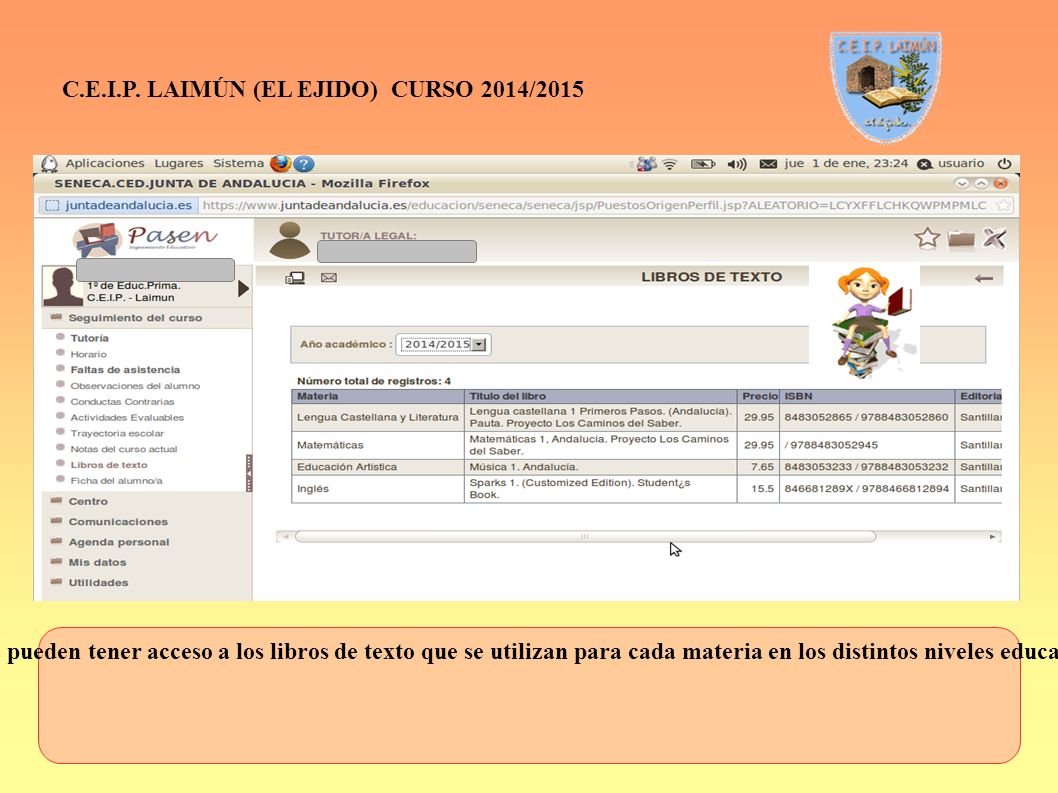Click the tutor legal avatar icon
Screen dimensions: 1058x793
click(289, 240)
